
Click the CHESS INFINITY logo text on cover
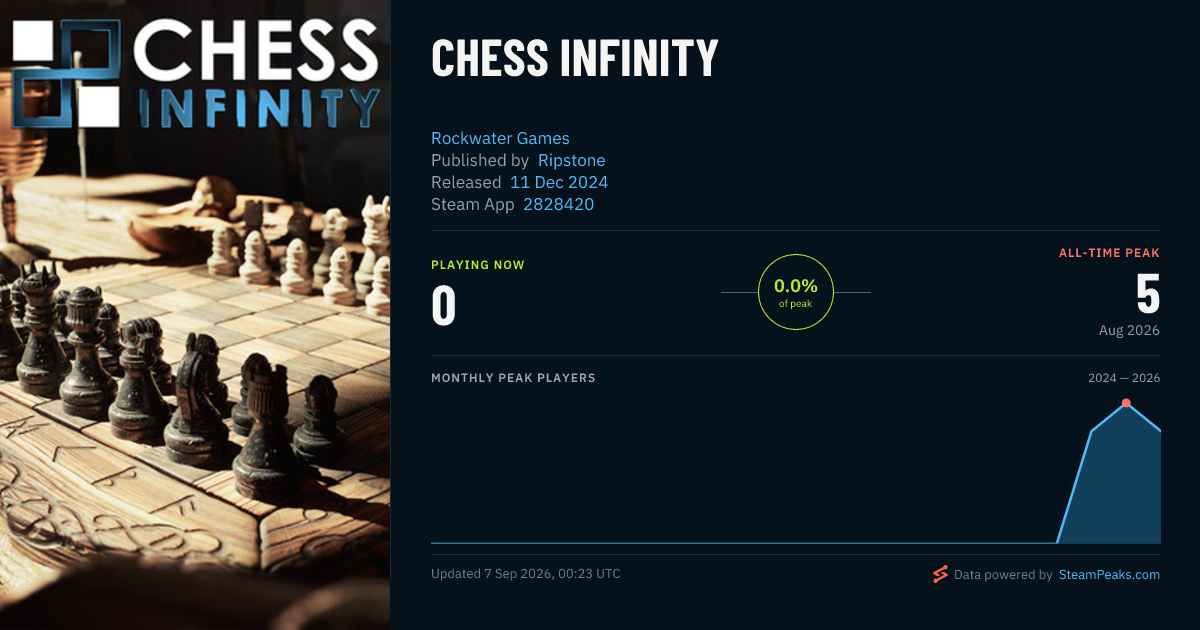pyautogui.click(x=256, y=75)
